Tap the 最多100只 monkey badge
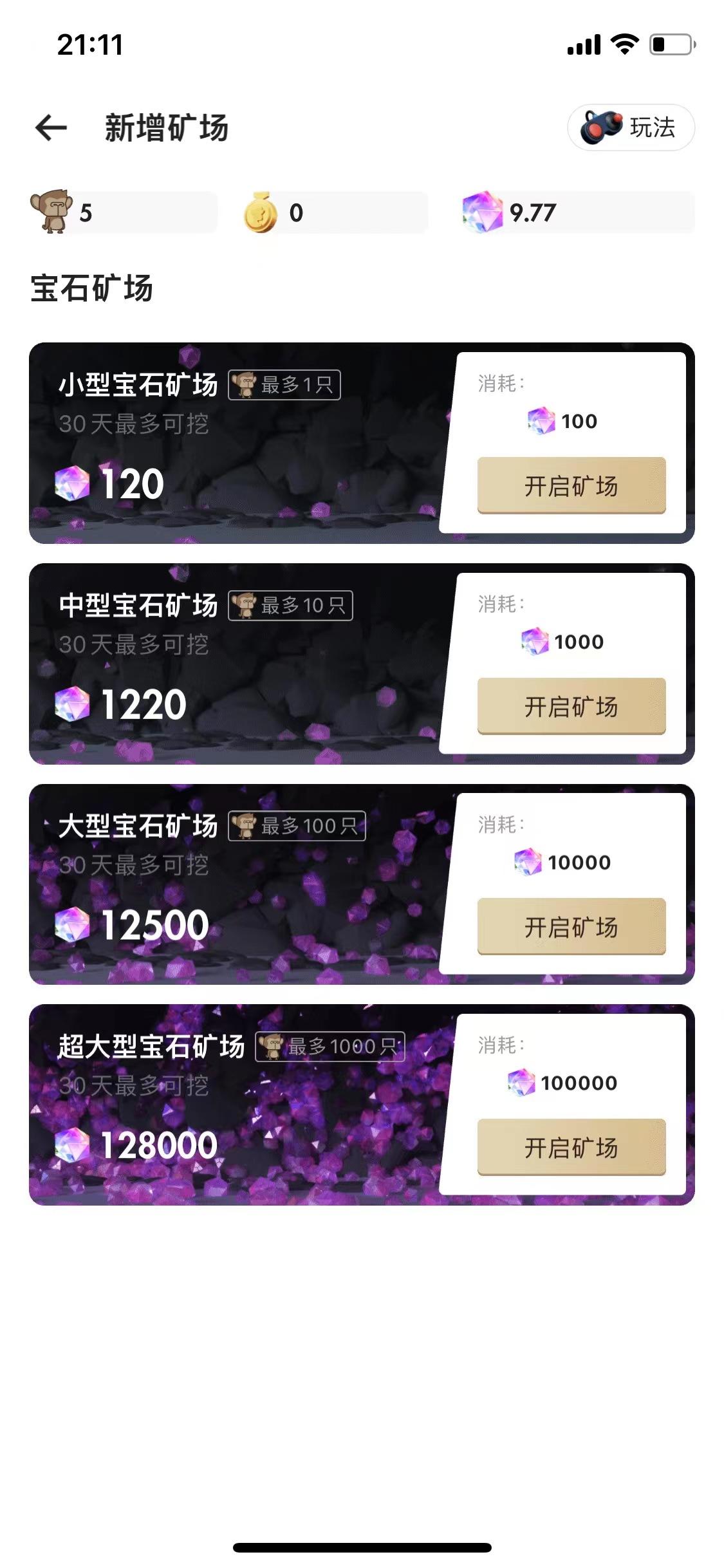Viewport: 724px width, 1568px height. point(297,826)
